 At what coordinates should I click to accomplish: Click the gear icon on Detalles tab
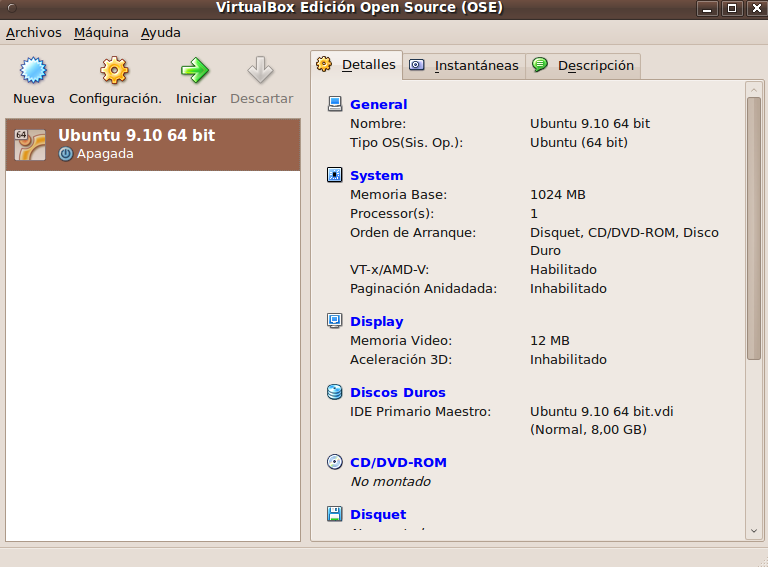pyautogui.click(x=324, y=64)
